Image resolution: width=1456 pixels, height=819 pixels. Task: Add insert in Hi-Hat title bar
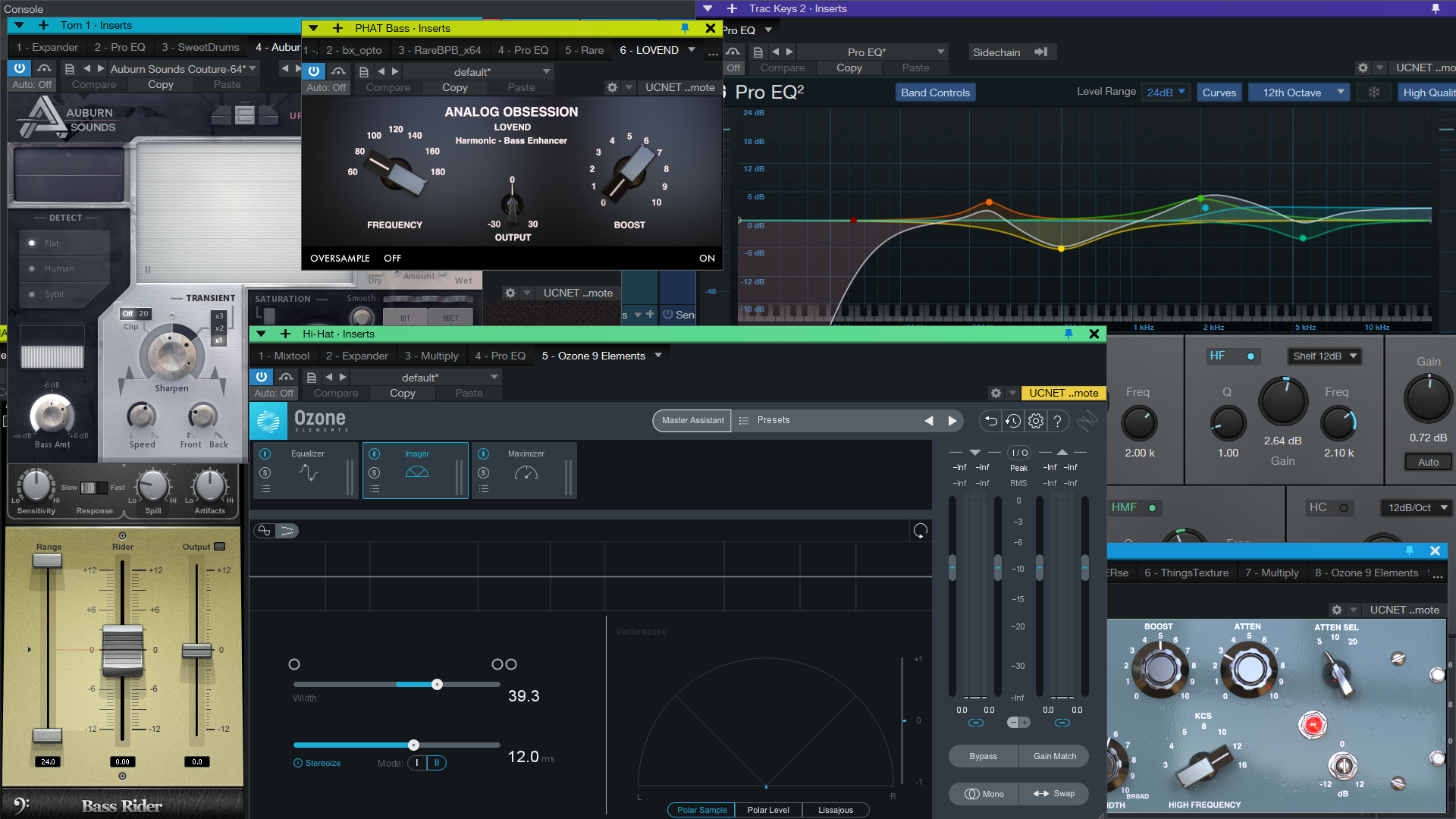(285, 334)
